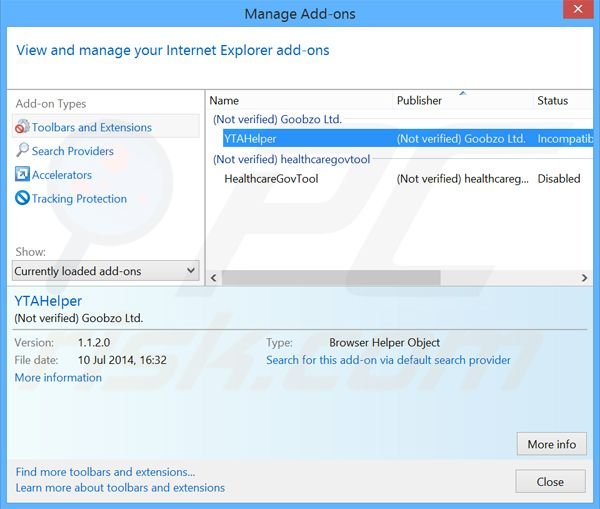Image resolution: width=600 pixels, height=509 pixels.
Task: Open Learn more about toolbars and extensions
Action: pos(120,488)
